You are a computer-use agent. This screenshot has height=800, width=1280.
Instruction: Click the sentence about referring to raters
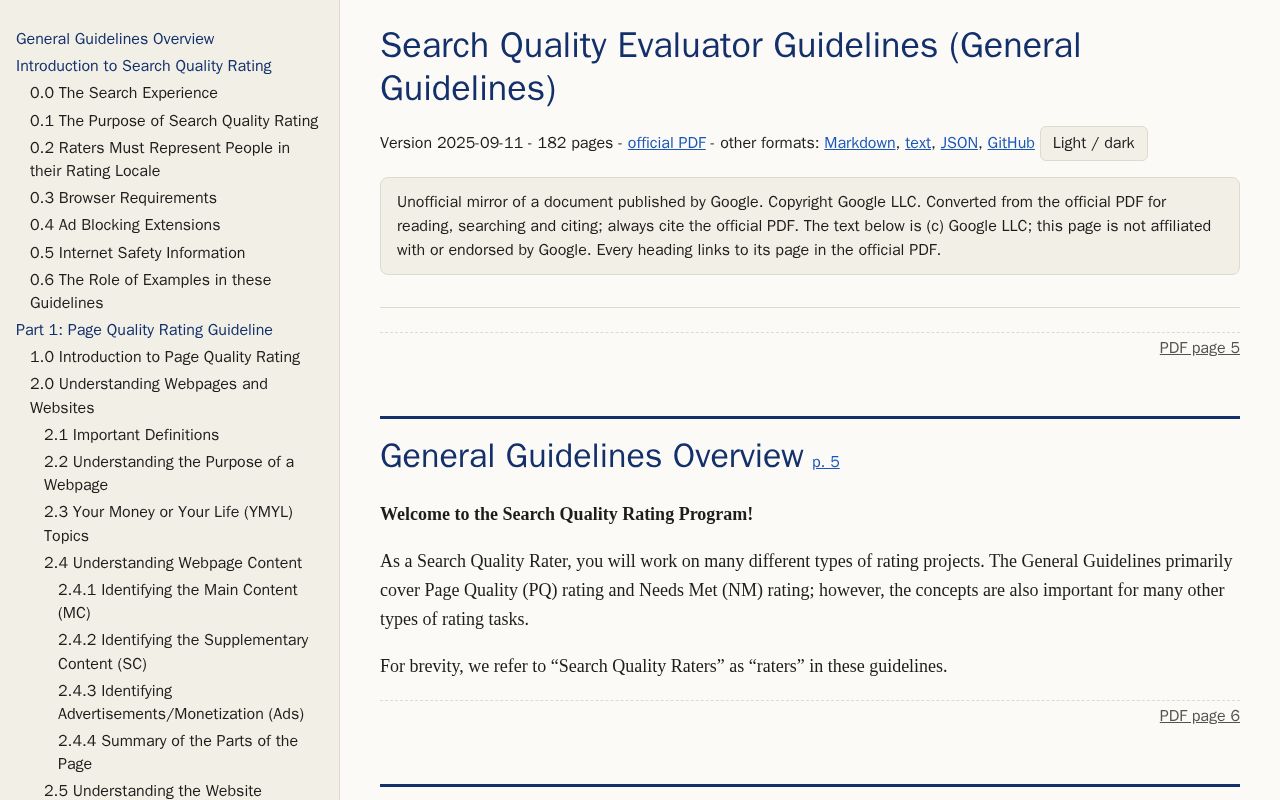coord(663,666)
